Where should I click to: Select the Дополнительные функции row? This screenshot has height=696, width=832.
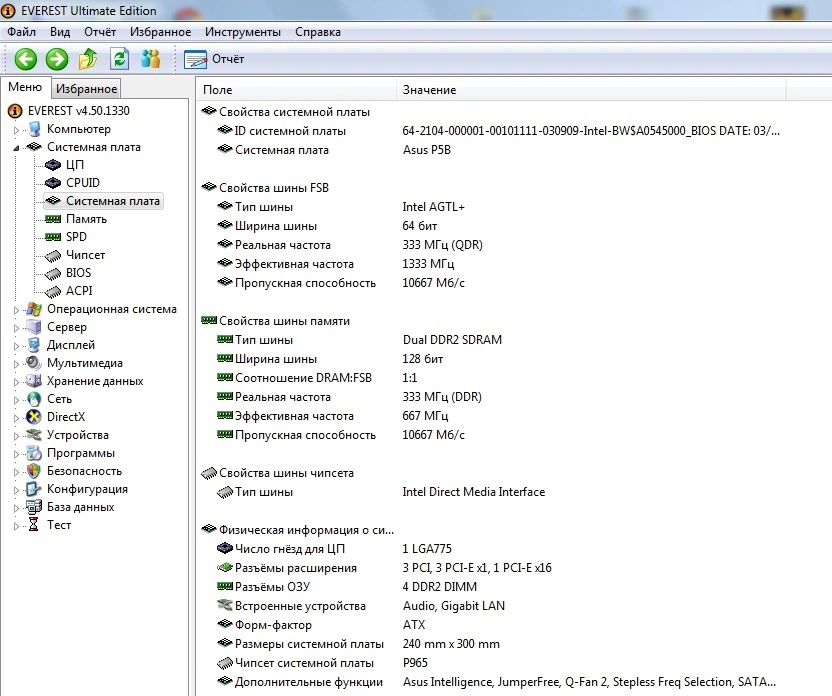click(x=497, y=682)
